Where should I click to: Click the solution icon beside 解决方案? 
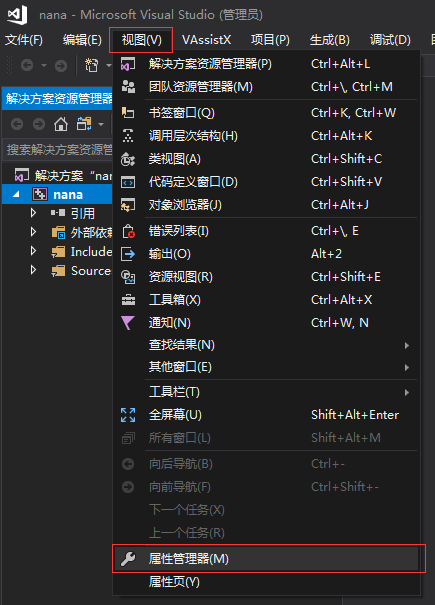click(22, 175)
